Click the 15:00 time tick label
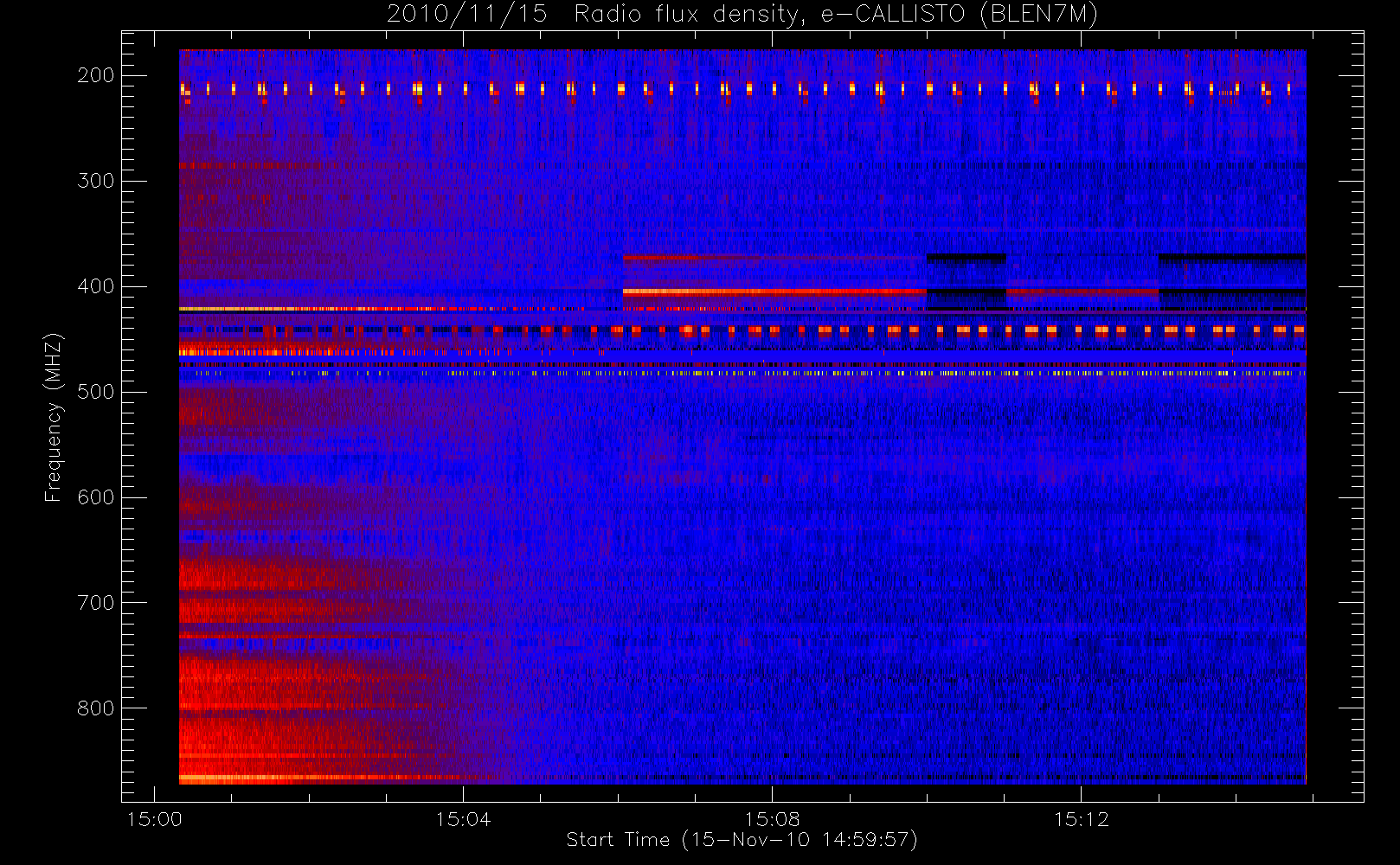Image resolution: width=1400 pixels, height=865 pixels. point(155,819)
